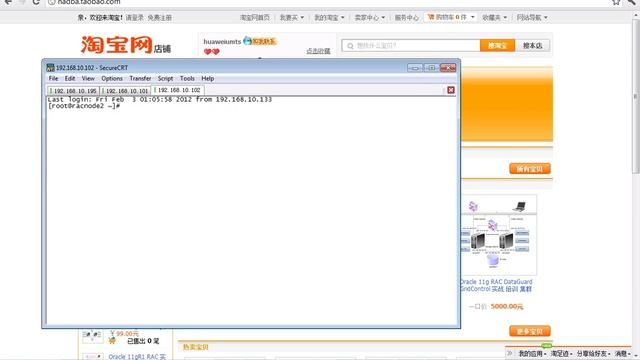Click the 搜本店 search-this-shop button
Screen dimensions: 640x360
click(x=532, y=45)
